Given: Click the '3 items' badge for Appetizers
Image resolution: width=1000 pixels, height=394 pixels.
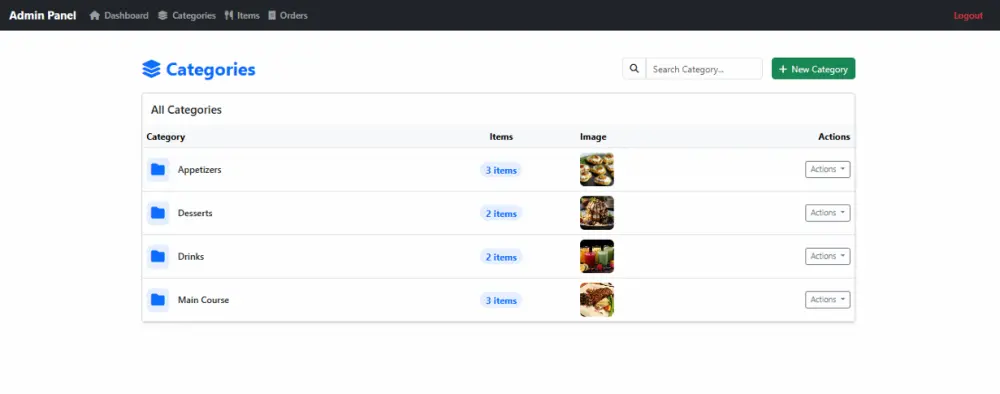Looking at the screenshot, I should (x=501, y=170).
